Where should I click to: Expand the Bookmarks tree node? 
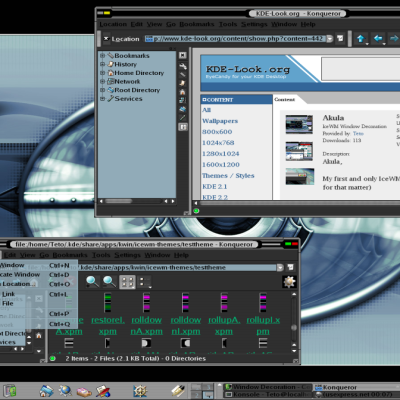103,56
